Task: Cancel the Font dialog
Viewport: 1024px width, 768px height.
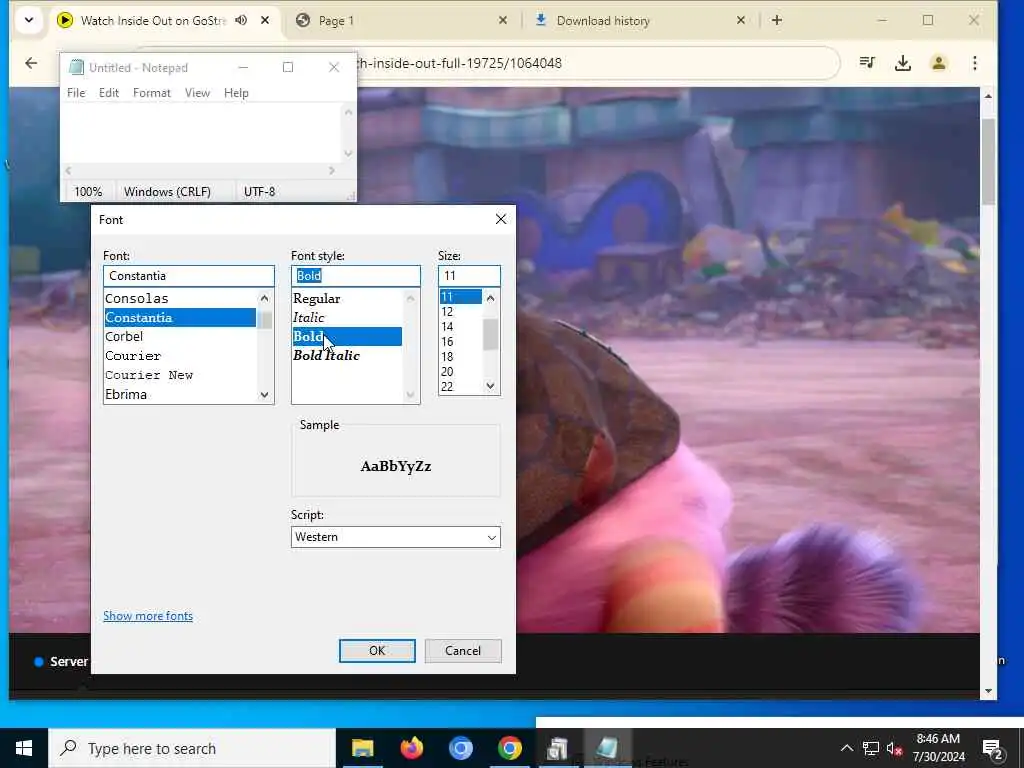Action: click(463, 650)
